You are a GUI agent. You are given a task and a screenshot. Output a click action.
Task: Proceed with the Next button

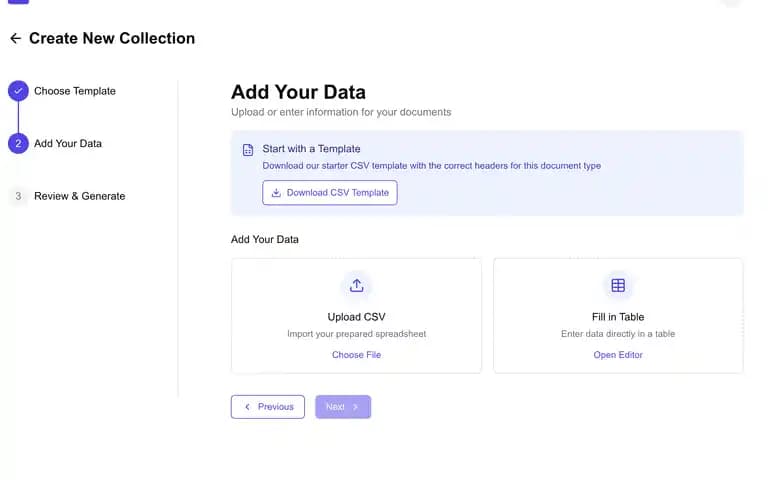343,407
